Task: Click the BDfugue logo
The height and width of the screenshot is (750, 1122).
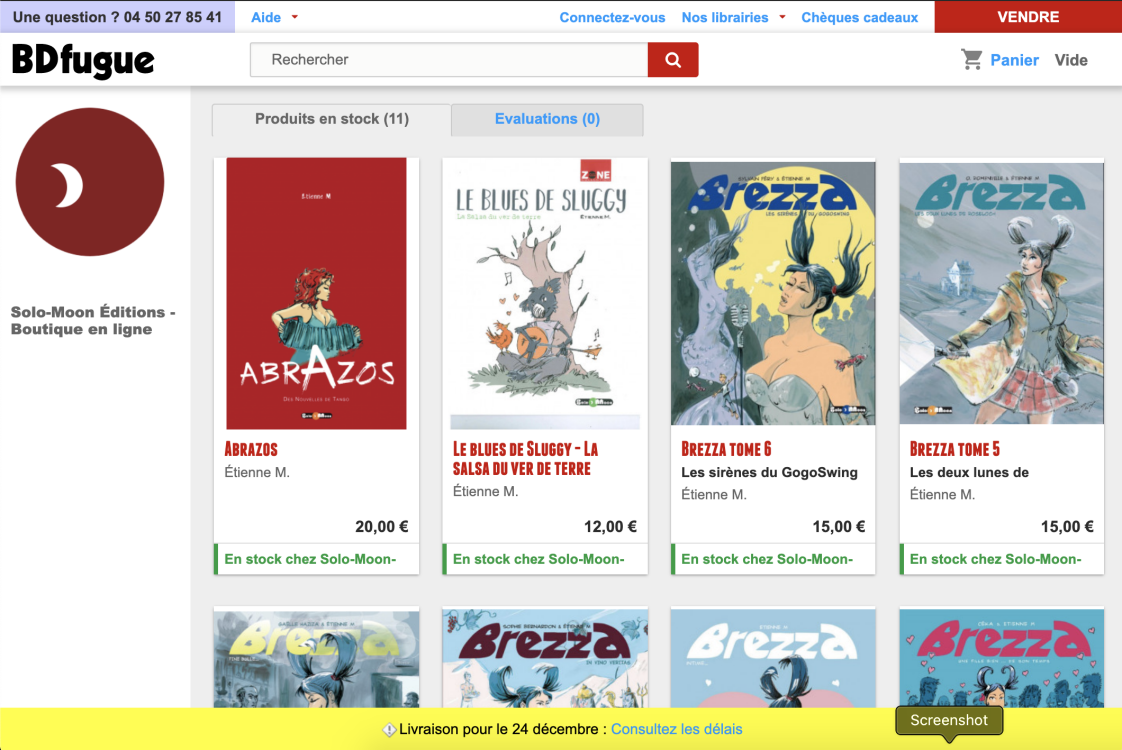Action: [x=83, y=60]
